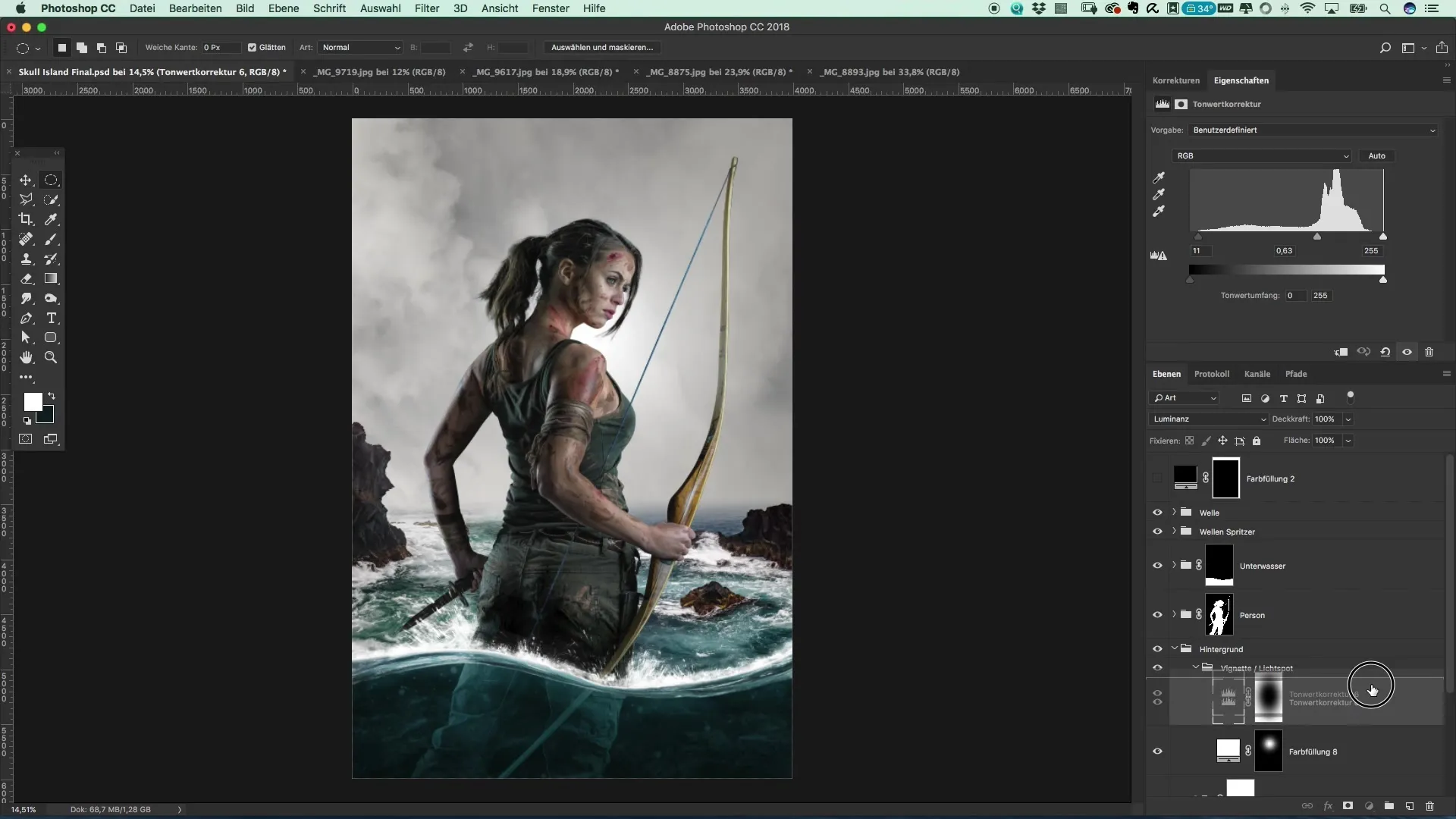Switch to the Protokoll tab

click(1212, 374)
